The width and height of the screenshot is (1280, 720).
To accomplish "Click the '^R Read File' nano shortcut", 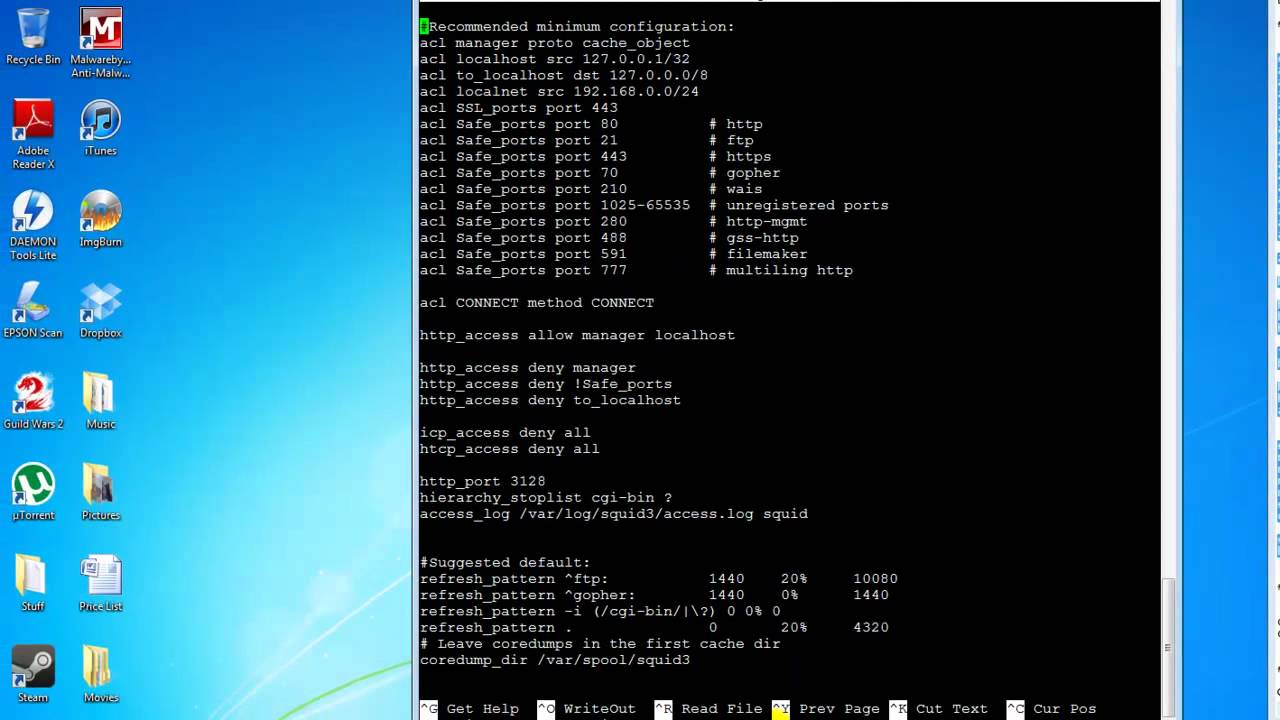I will coord(708,708).
